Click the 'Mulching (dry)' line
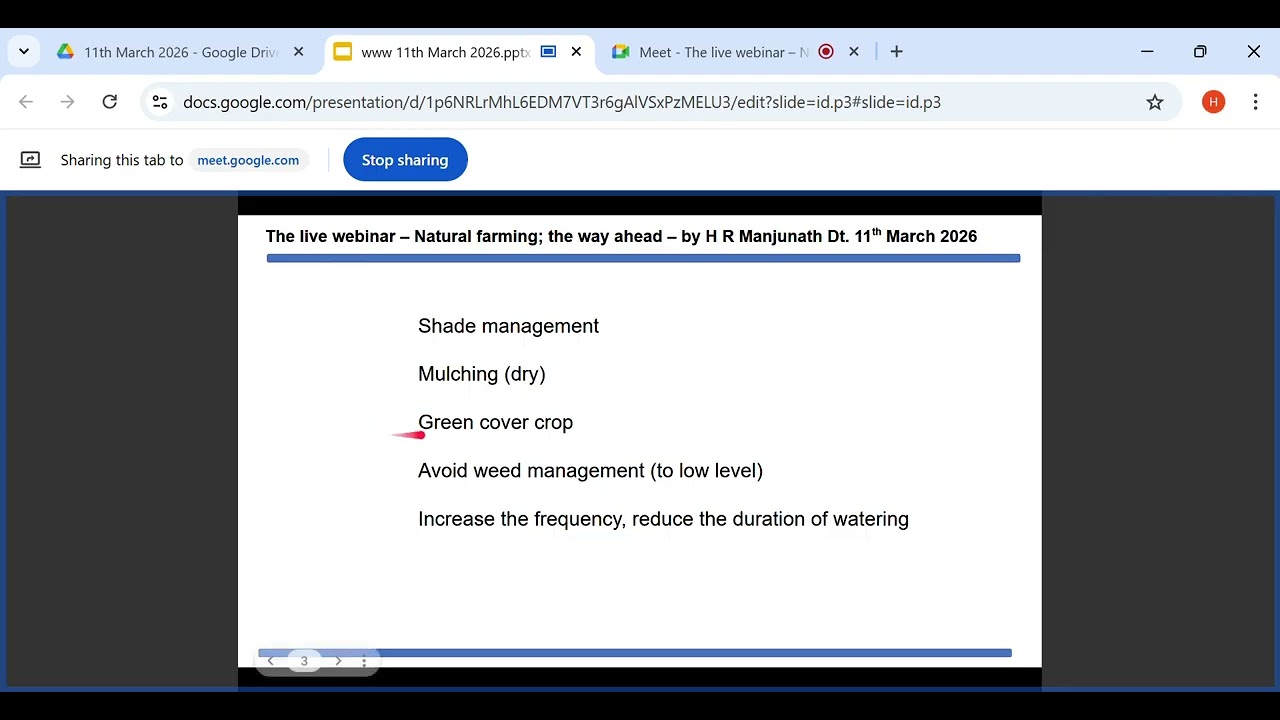 (x=481, y=374)
